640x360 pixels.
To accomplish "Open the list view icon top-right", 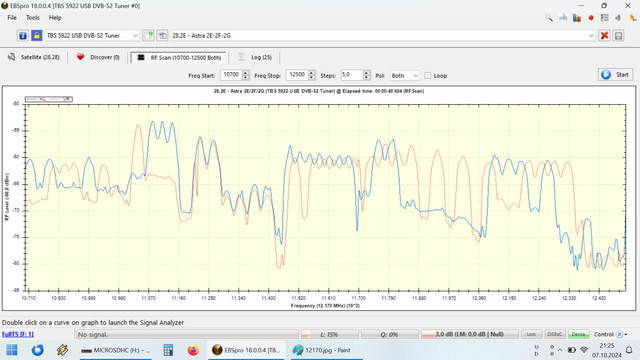I will tap(604, 18).
